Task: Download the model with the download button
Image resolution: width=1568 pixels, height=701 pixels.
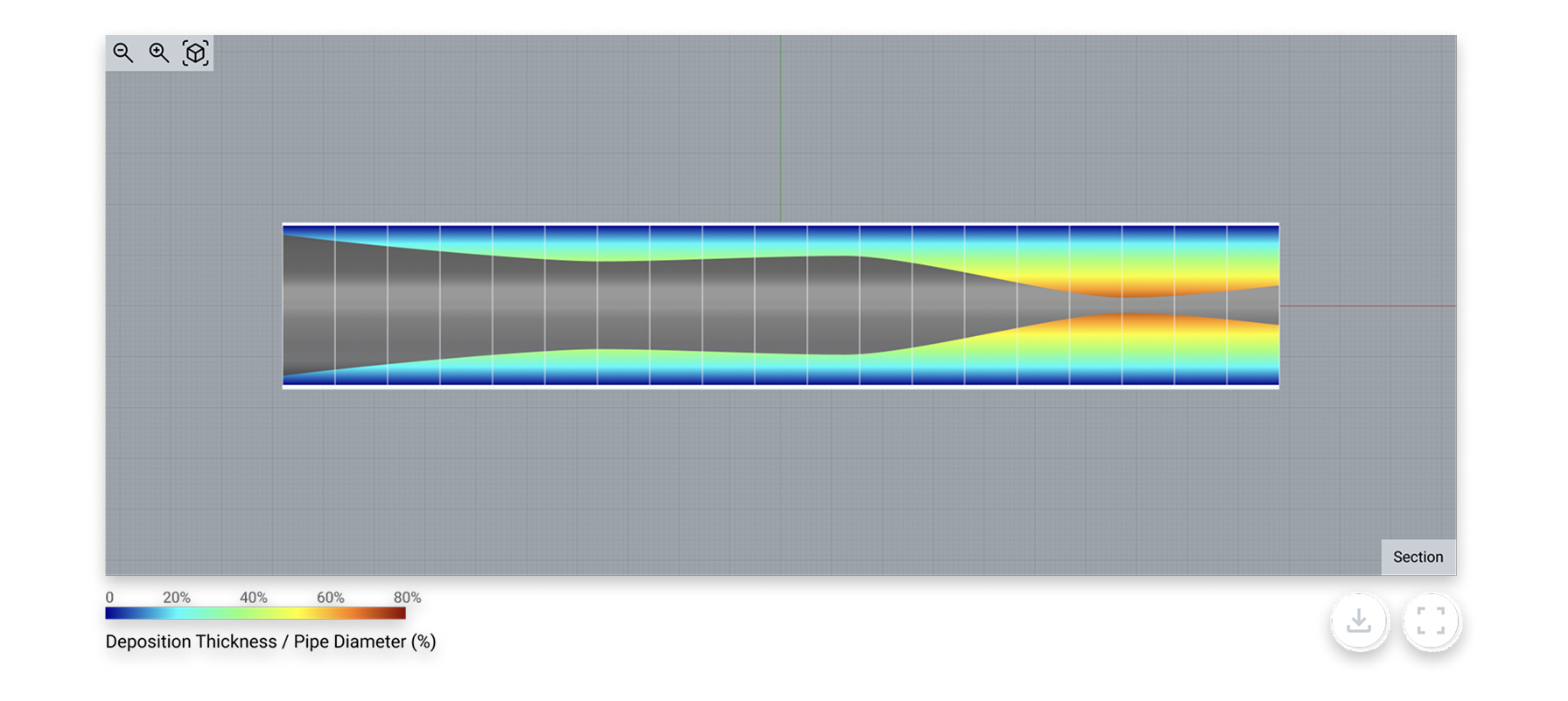Action: click(x=1359, y=621)
